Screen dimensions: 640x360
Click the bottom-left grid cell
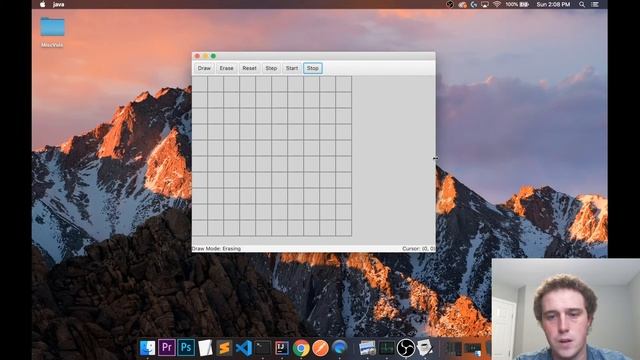point(200,228)
